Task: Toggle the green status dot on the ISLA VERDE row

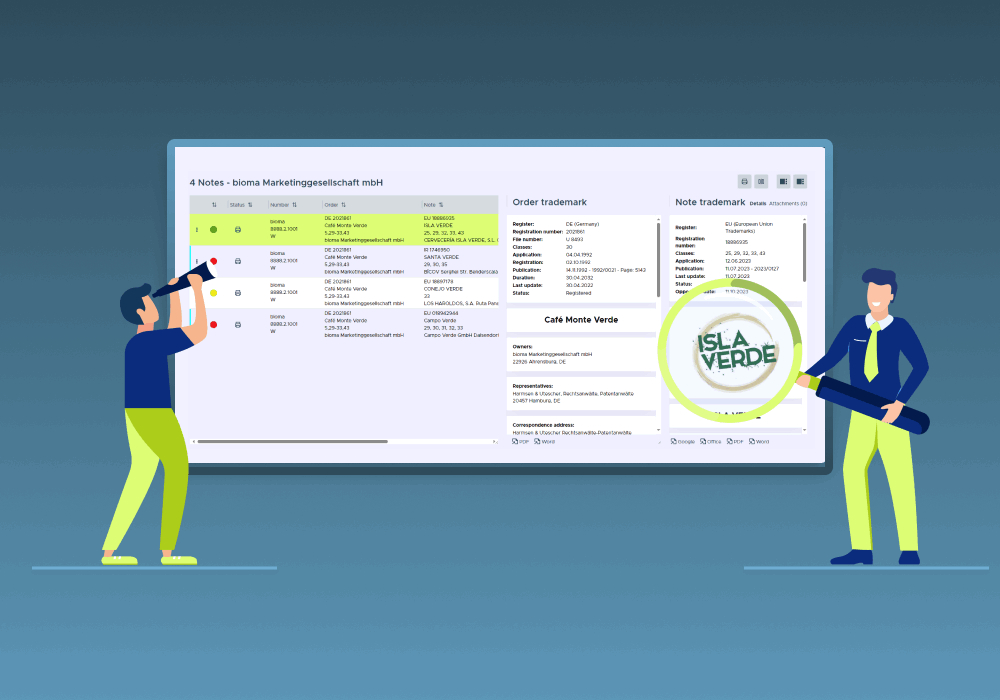Action: 213,229
